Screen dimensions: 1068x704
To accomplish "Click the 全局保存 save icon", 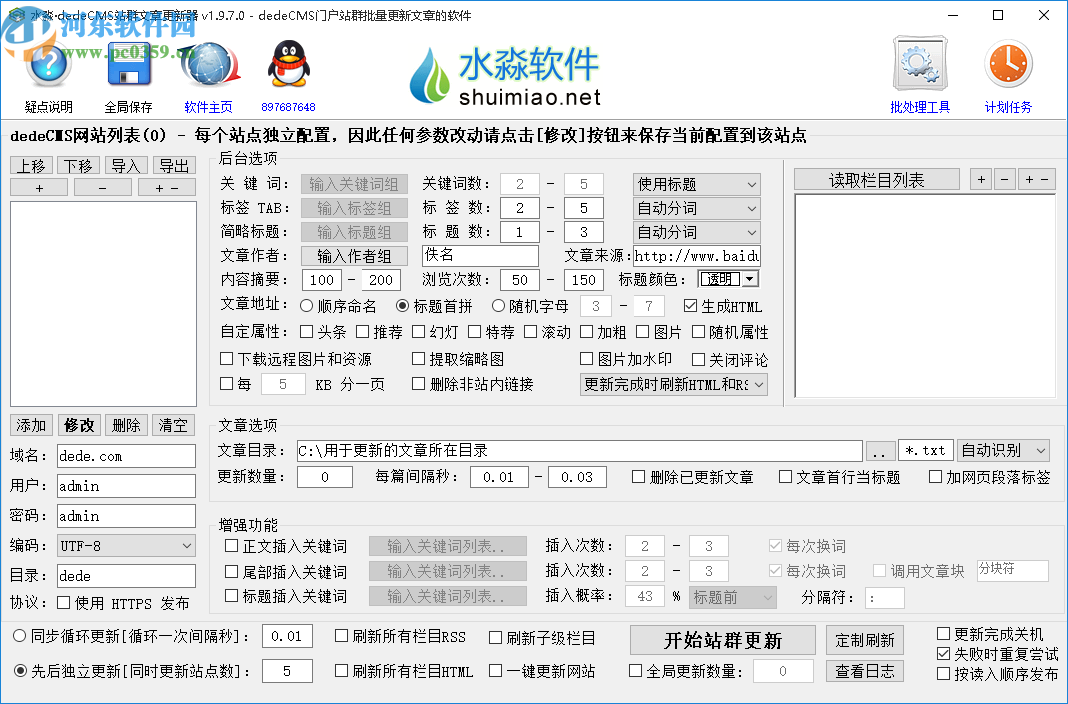I will [x=129, y=62].
